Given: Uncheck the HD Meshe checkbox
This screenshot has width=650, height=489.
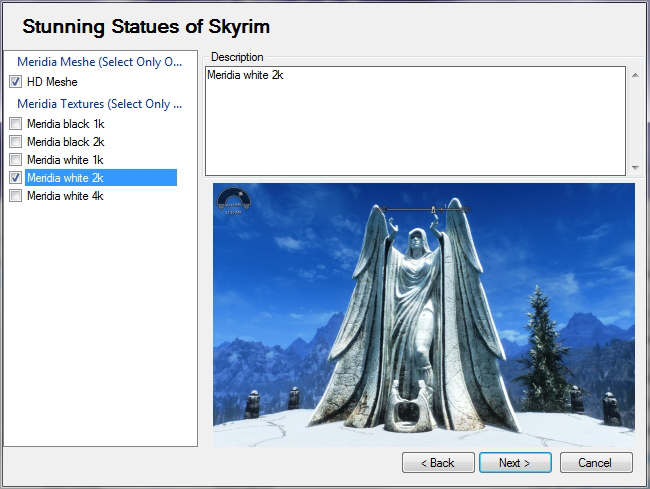Looking at the screenshot, I should [15, 82].
